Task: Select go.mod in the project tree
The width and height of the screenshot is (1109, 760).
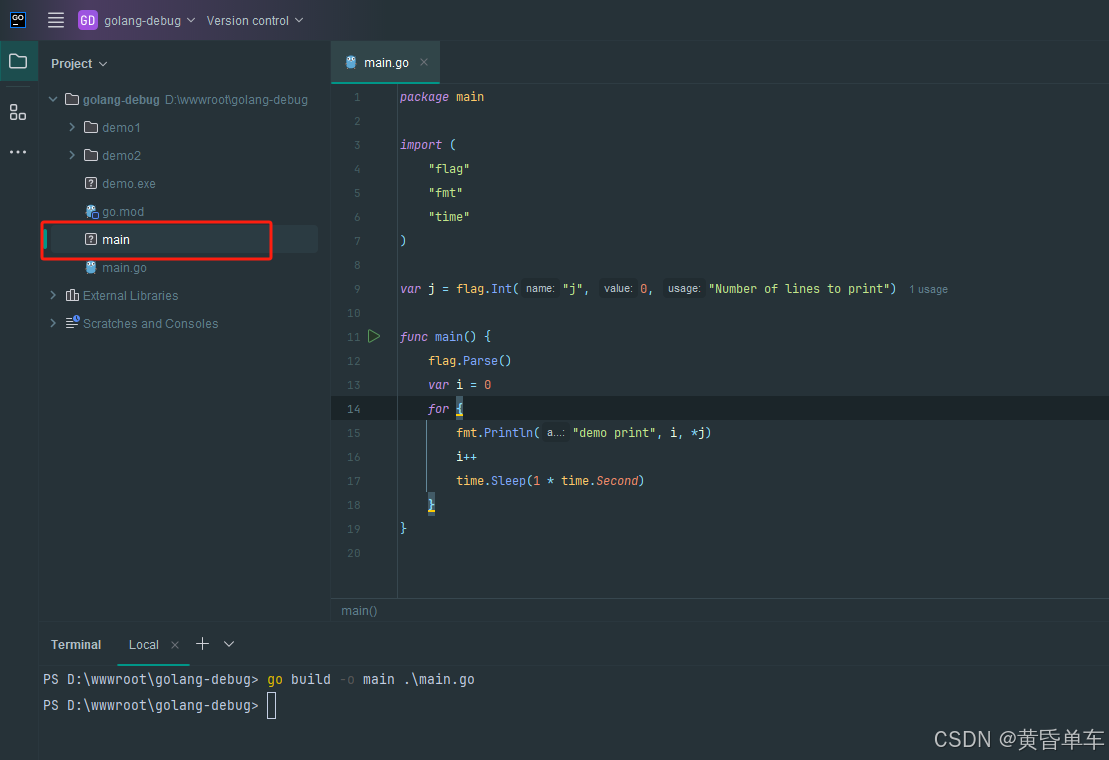Action: (122, 211)
